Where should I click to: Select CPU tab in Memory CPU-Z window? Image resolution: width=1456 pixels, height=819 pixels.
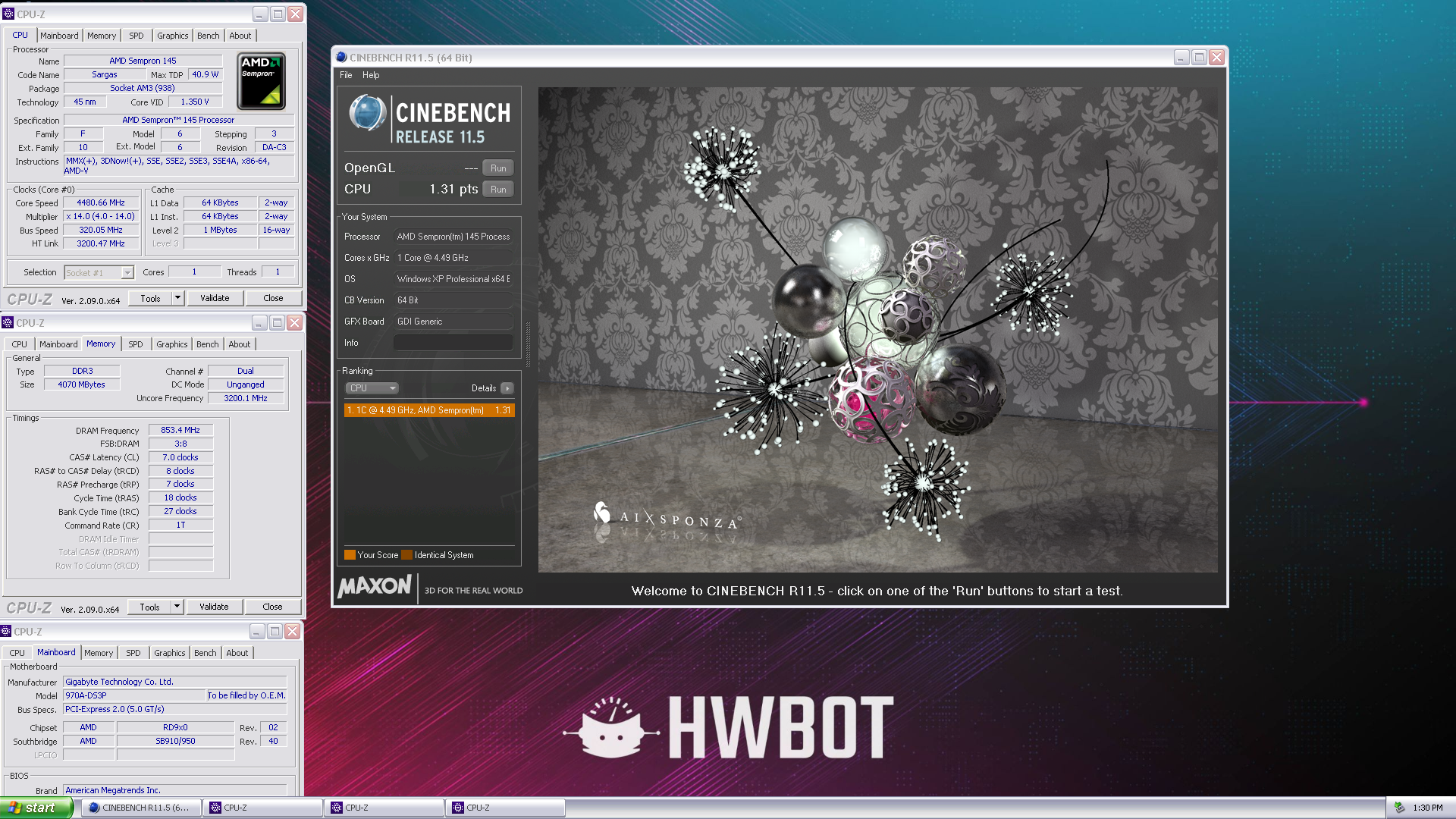tap(20, 344)
